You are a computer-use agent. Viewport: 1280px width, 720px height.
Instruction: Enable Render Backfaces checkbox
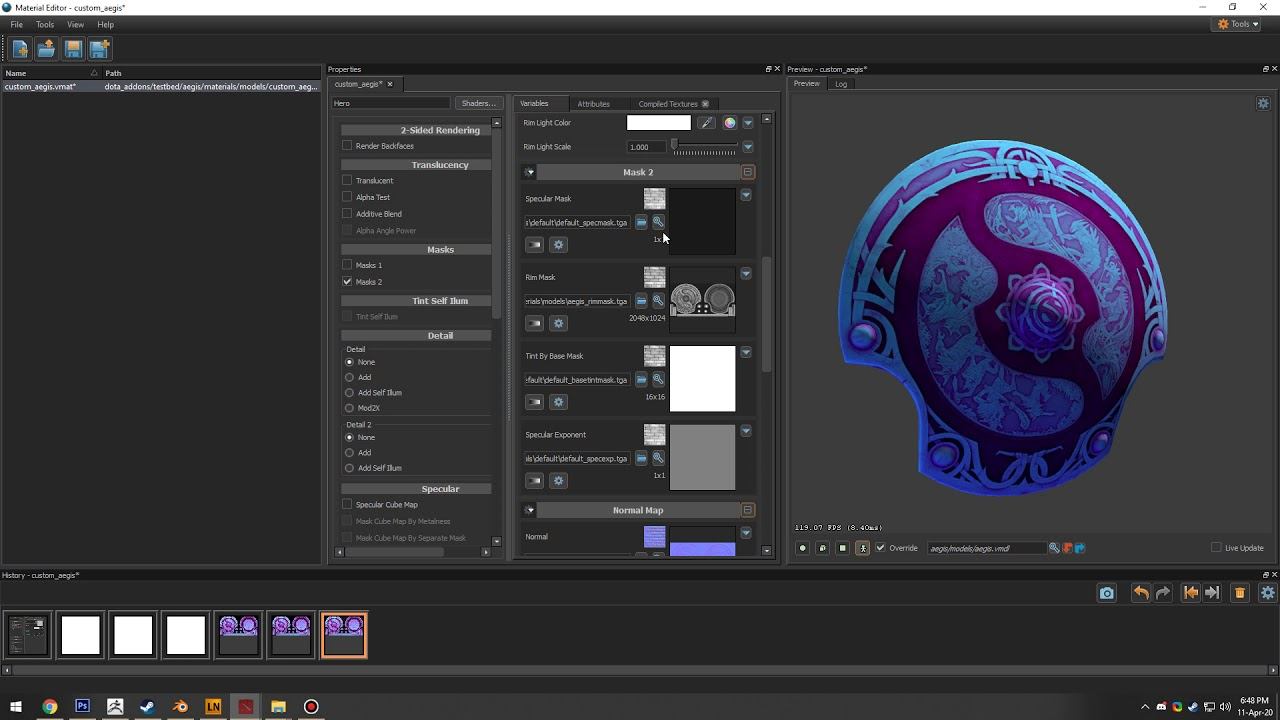pyautogui.click(x=347, y=146)
